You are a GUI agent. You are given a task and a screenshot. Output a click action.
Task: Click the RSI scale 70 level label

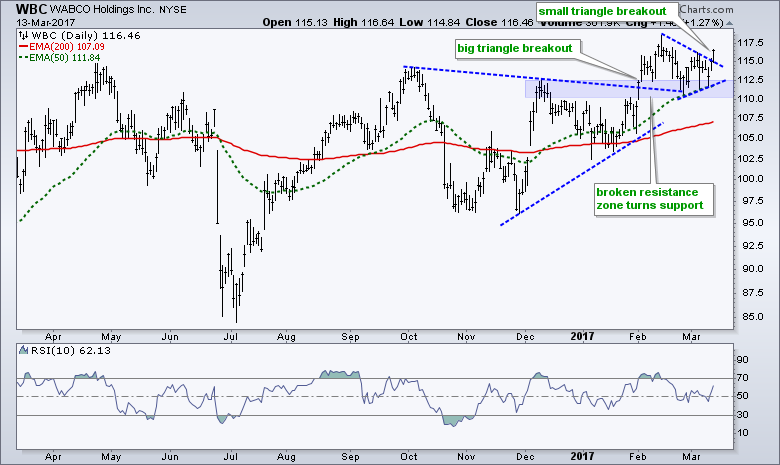click(742, 378)
